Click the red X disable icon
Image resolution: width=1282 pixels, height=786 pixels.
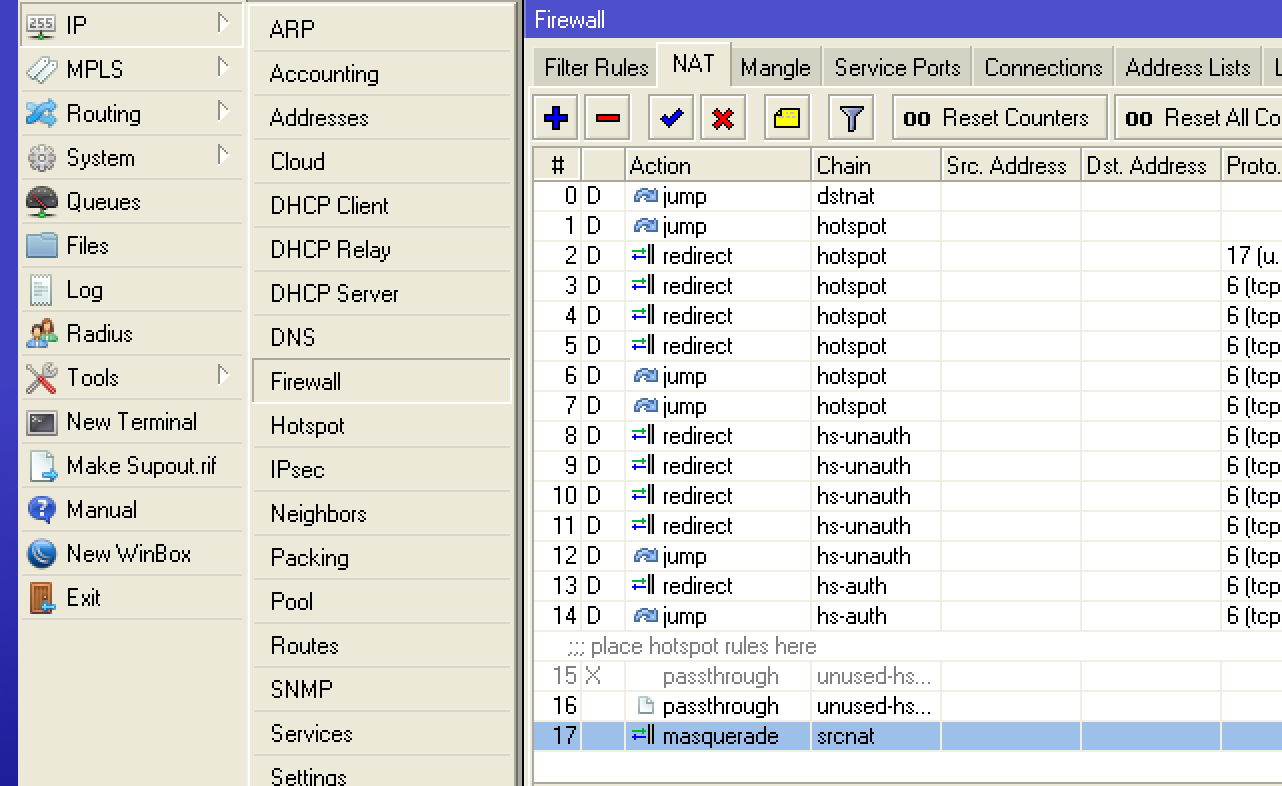[723, 118]
